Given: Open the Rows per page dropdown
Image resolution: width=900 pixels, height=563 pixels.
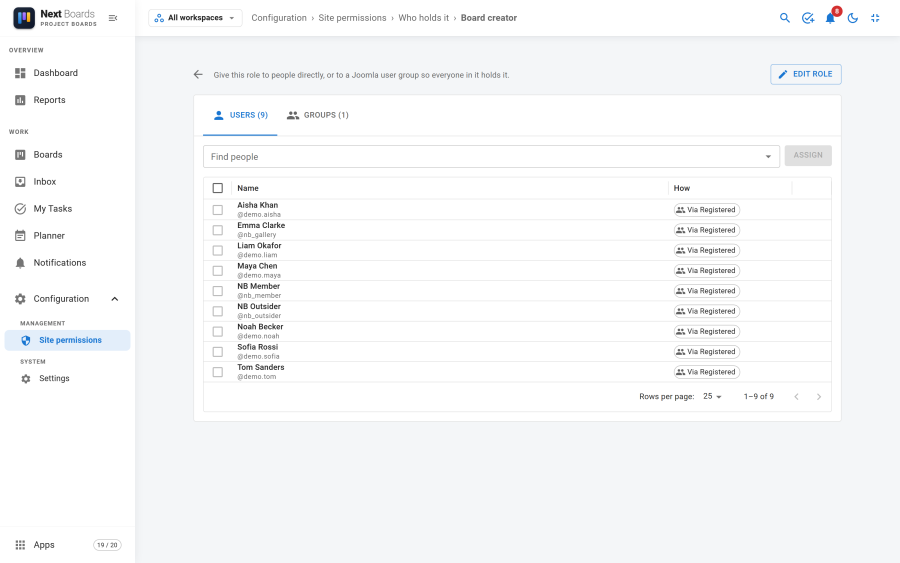Looking at the screenshot, I should point(712,397).
